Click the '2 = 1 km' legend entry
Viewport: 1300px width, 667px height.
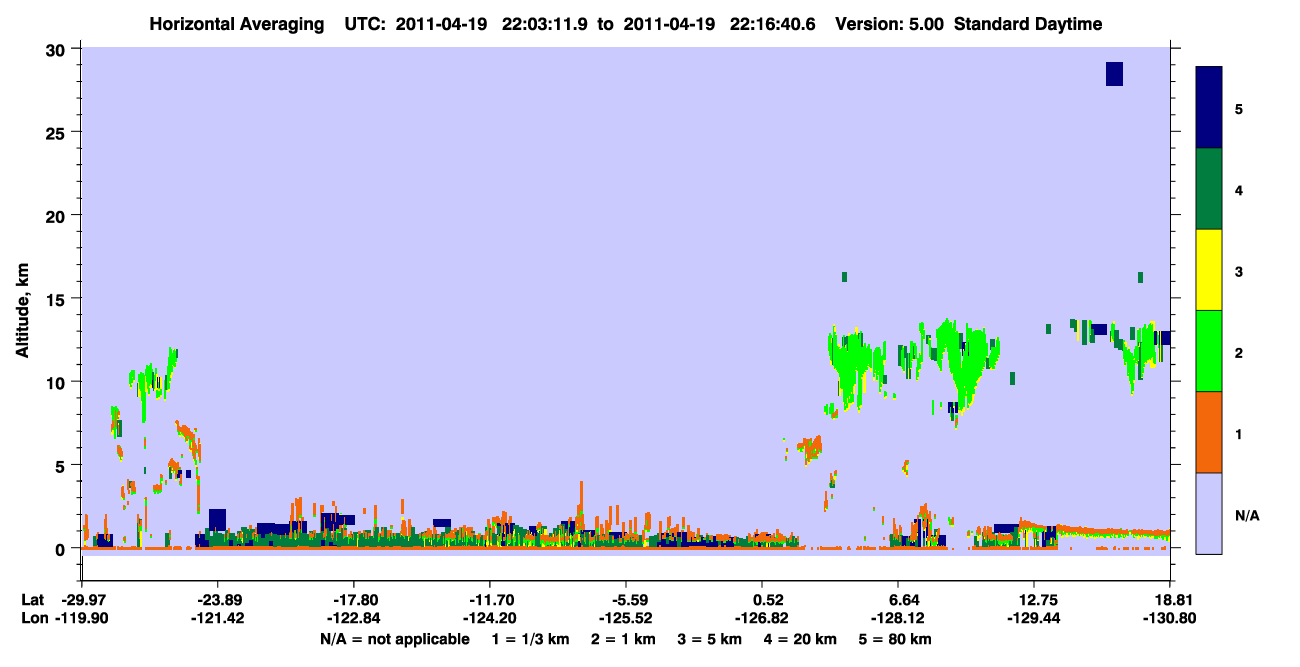624,639
